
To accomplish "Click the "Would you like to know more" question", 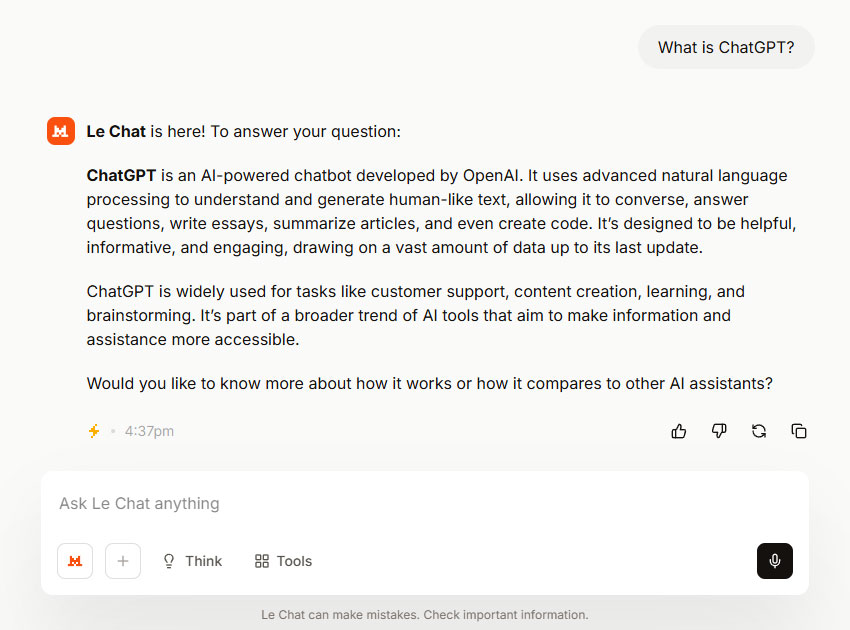I will (429, 383).
